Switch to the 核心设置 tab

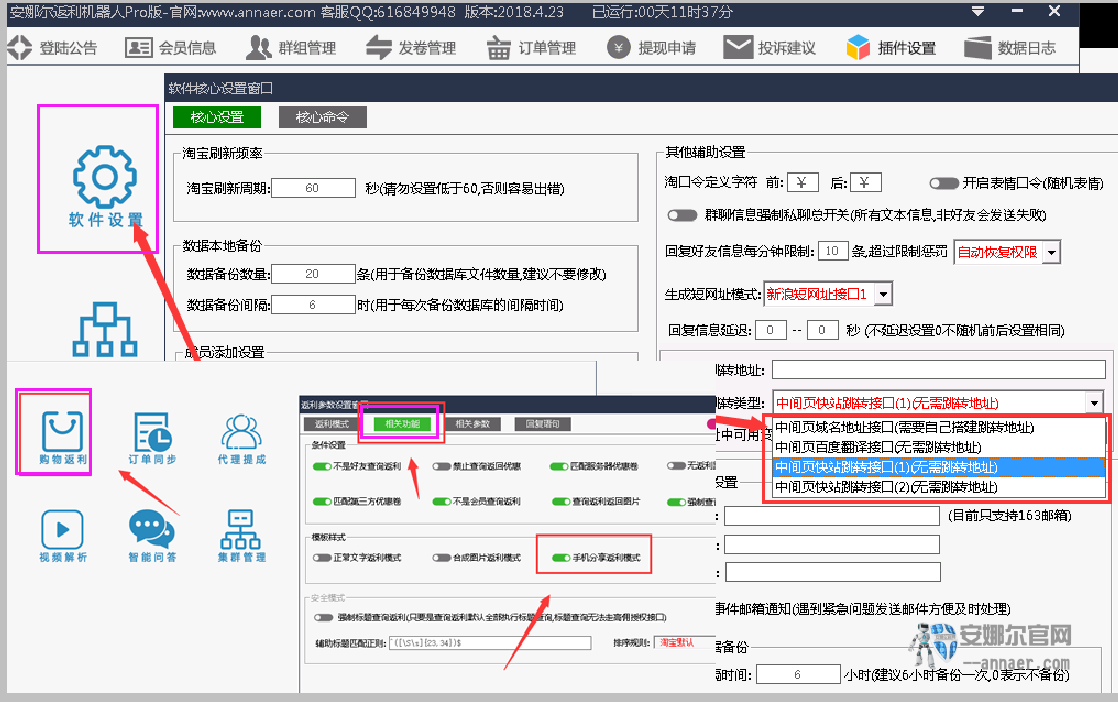tap(217, 117)
